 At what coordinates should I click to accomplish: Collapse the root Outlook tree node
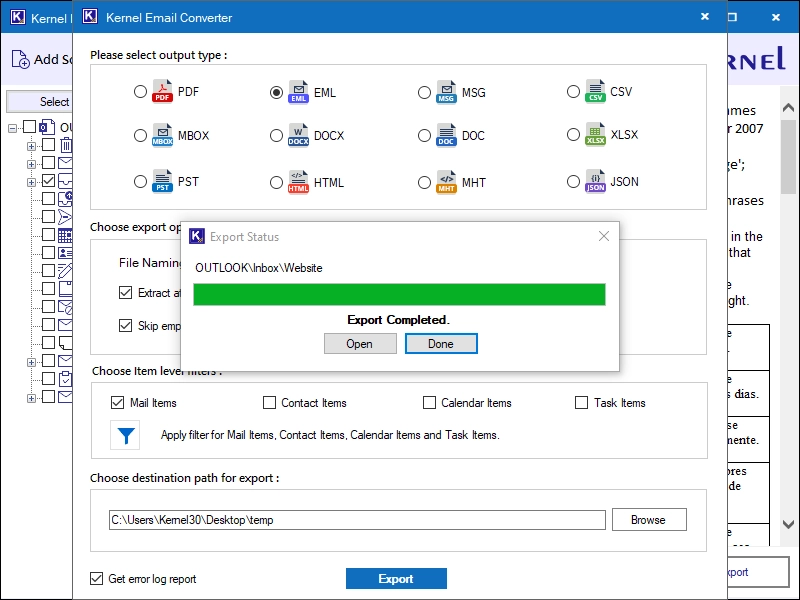coord(12,128)
